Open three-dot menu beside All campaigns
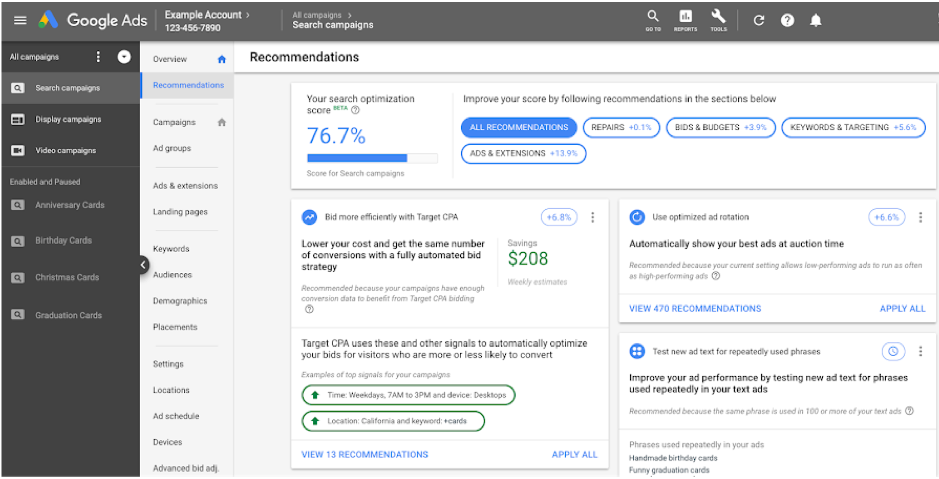939x479 pixels. [x=98, y=57]
